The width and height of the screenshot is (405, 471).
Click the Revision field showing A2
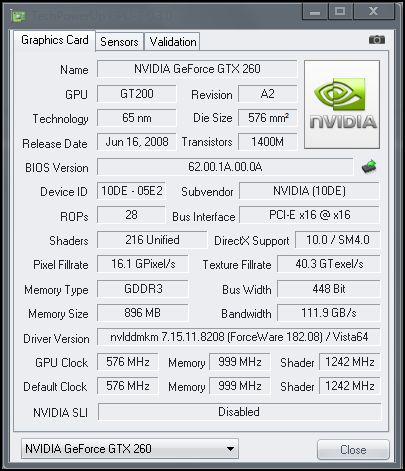267,94
